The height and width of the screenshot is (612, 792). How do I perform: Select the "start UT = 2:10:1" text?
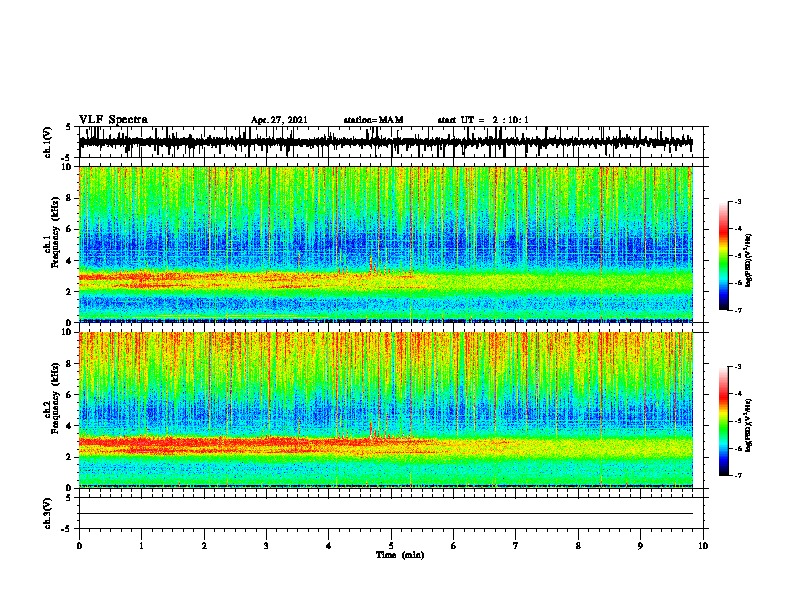[x=483, y=120]
